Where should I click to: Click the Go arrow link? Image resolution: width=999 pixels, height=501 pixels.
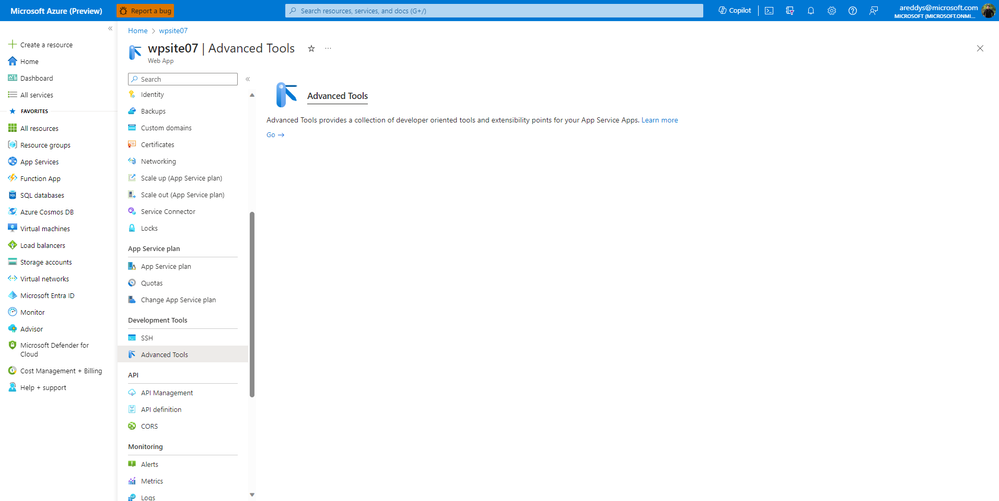pyautogui.click(x=275, y=135)
